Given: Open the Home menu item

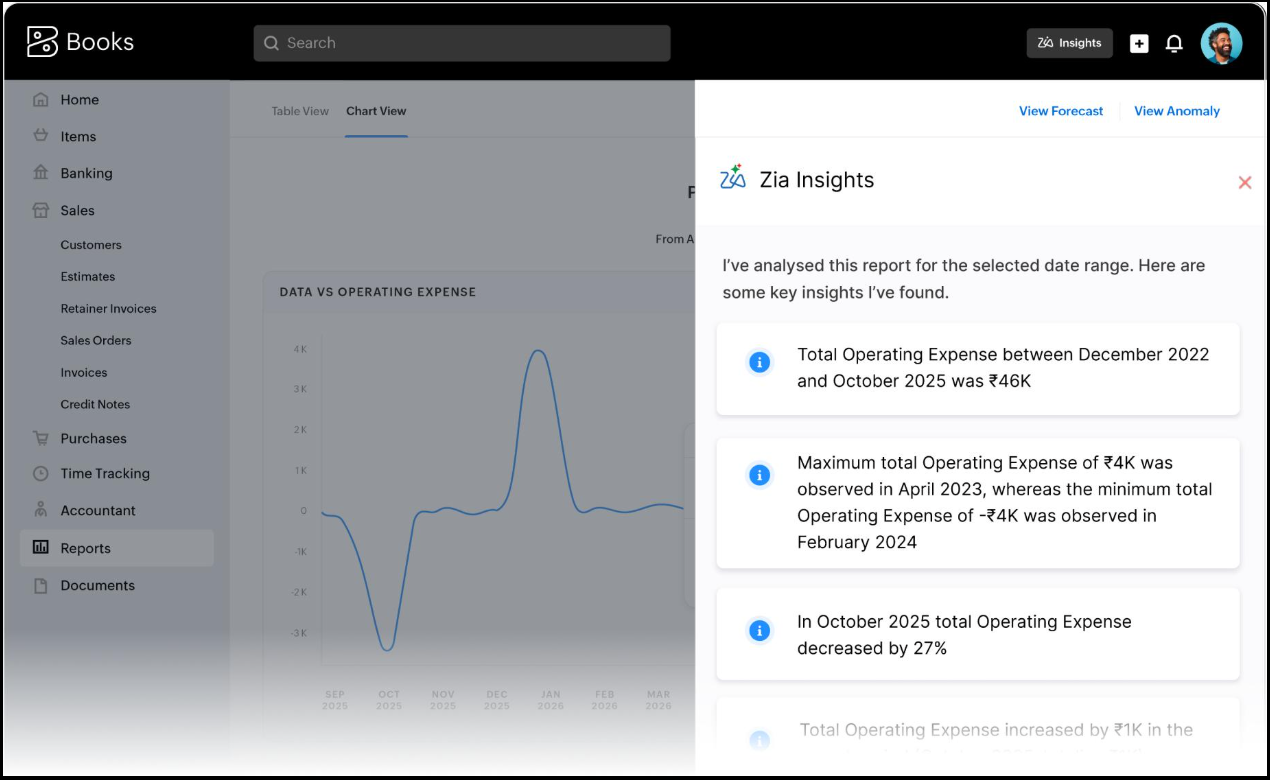Looking at the screenshot, I should (x=79, y=100).
